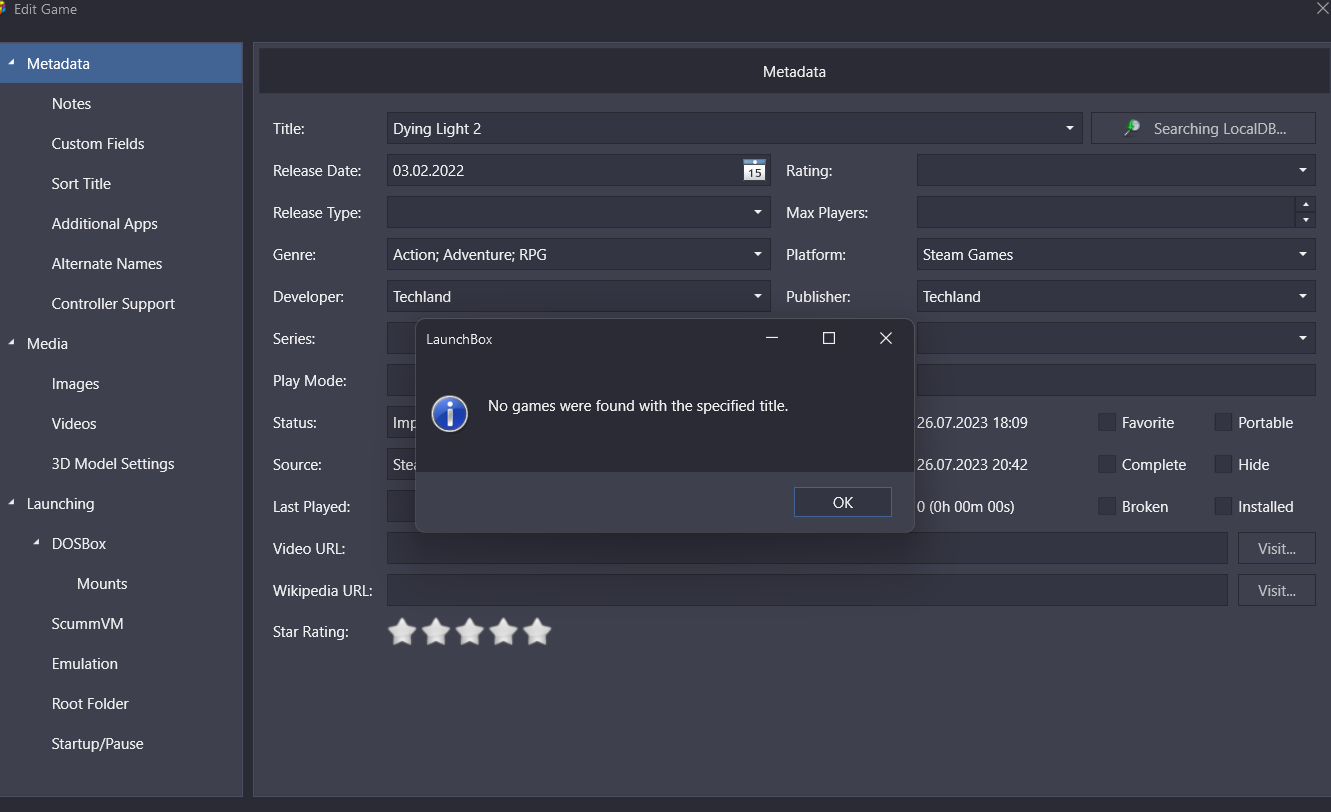Expand the Developer dropdown arrow
The height and width of the screenshot is (812, 1331).
pos(758,296)
